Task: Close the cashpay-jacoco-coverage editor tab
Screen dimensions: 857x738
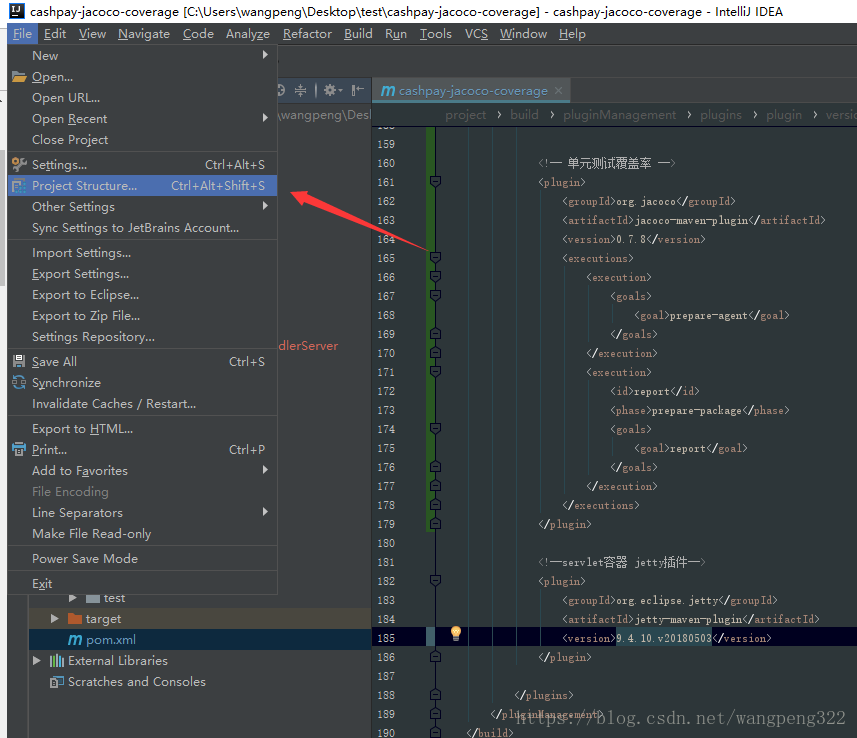Action: (558, 91)
